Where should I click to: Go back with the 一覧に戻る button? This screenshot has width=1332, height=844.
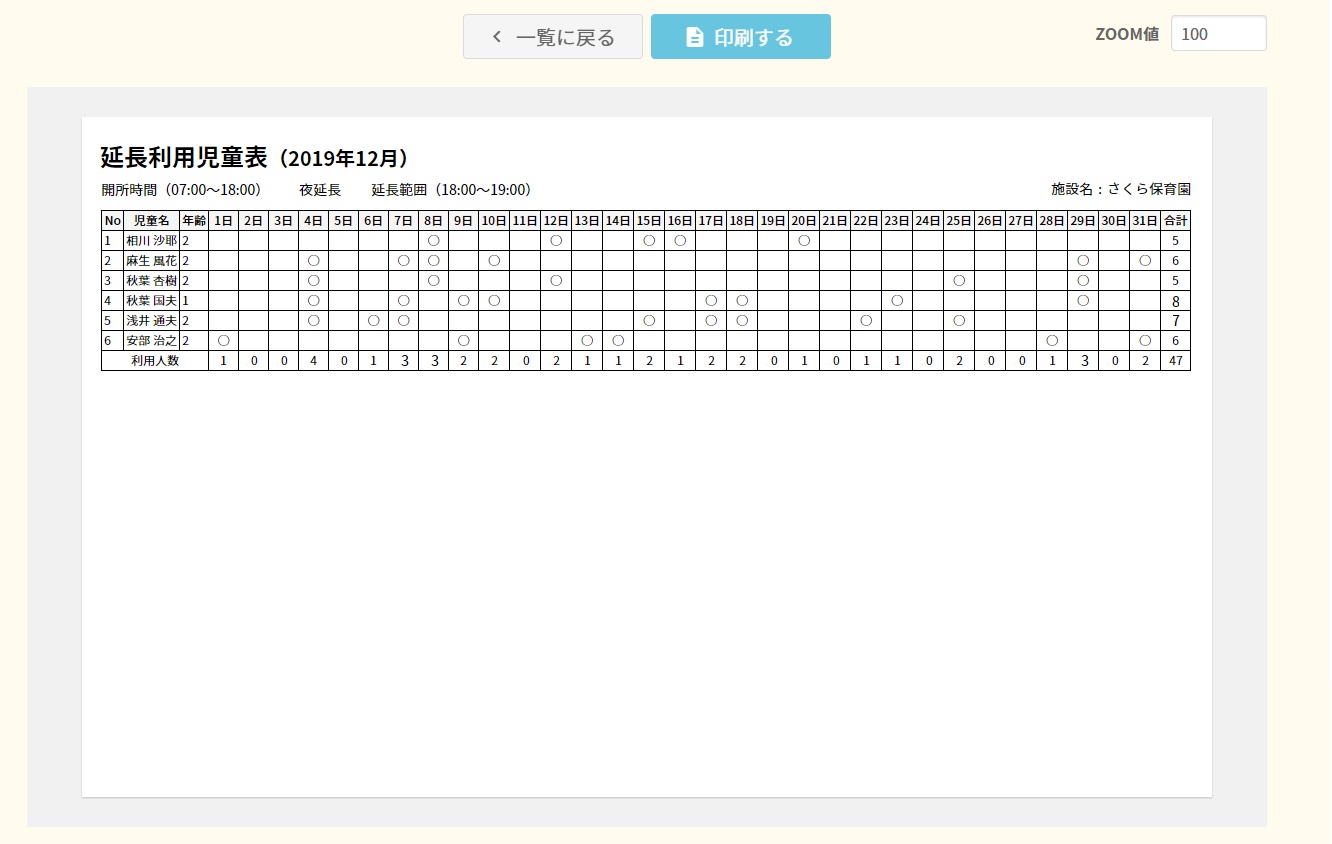(552, 37)
